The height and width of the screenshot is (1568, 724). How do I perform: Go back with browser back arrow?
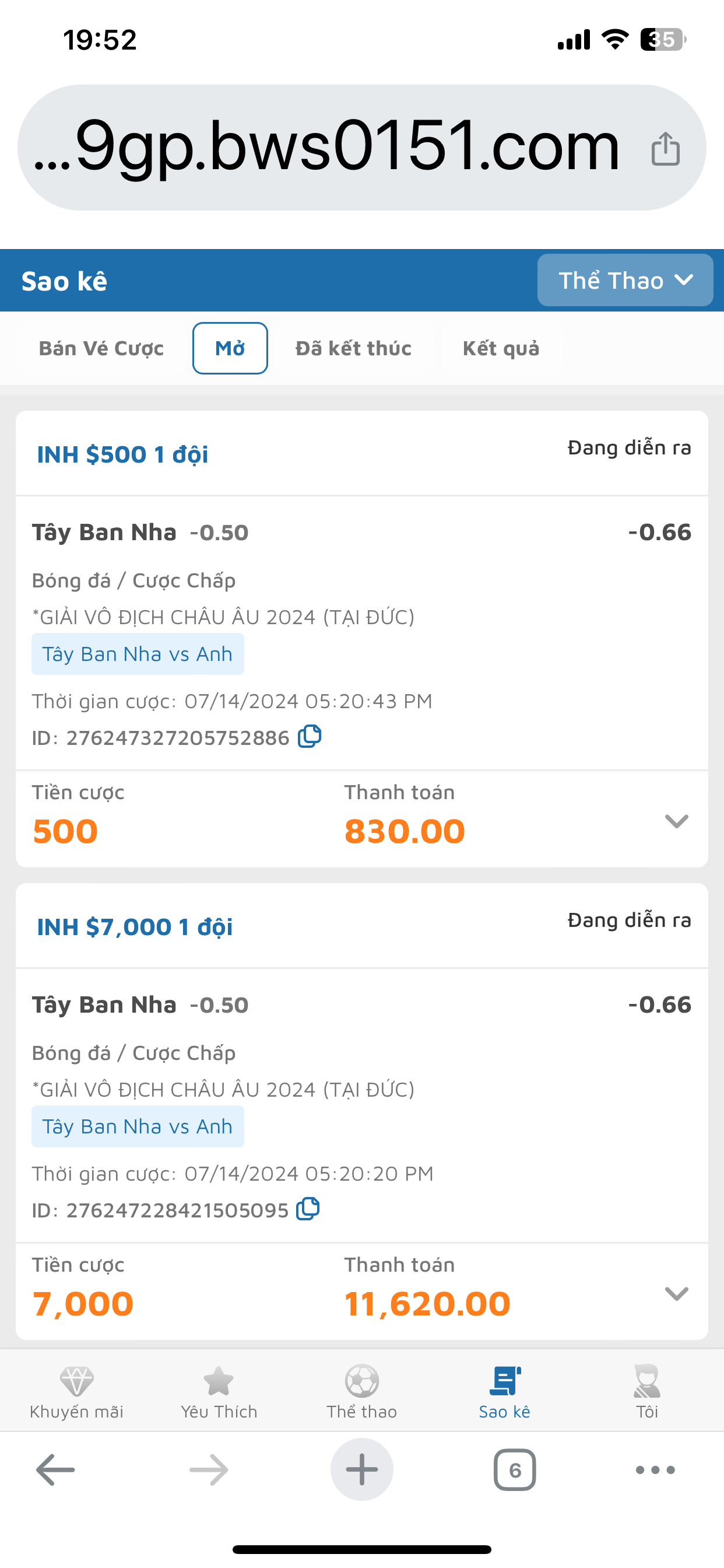(x=55, y=1470)
